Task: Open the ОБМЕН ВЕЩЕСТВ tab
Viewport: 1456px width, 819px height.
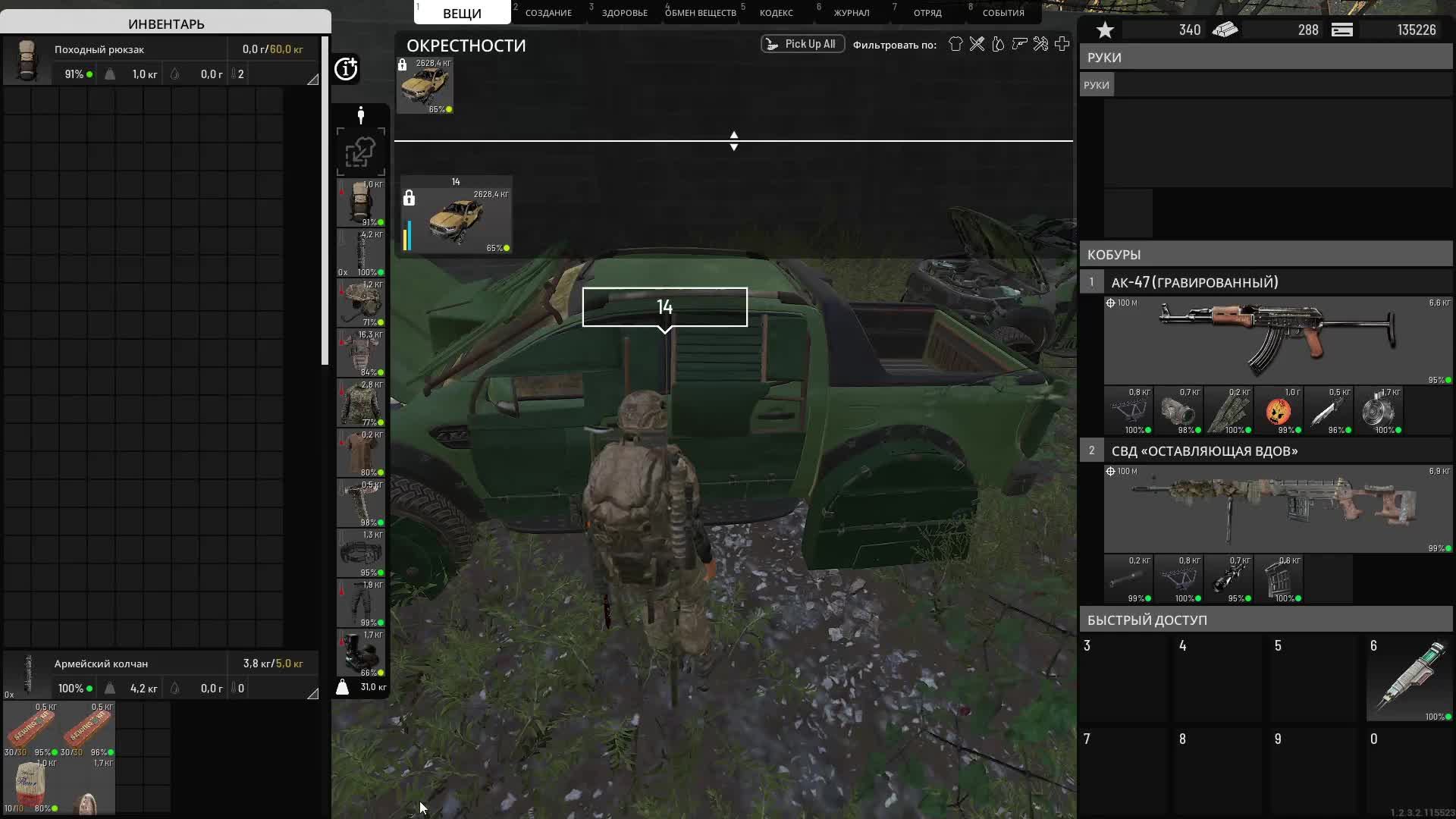Action: point(700,13)
